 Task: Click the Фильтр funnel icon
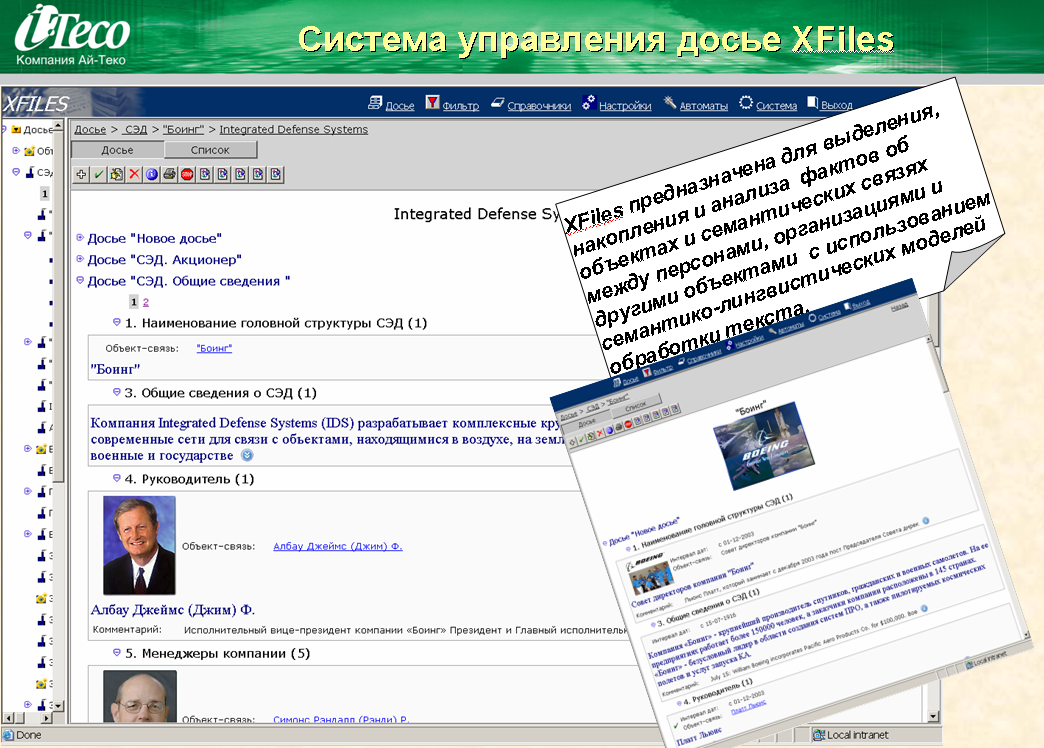tap(432, 103)
